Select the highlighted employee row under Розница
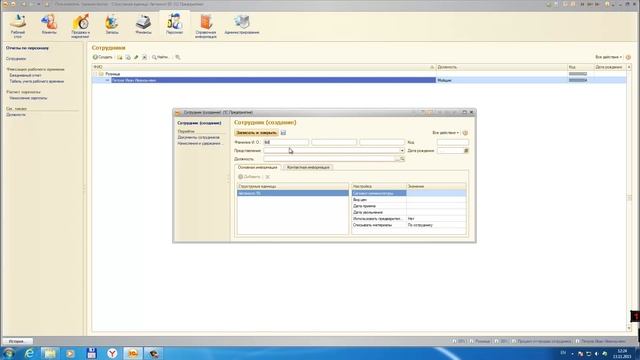This screenshot has width=640, height=360. pyautogui.click(x=359, y=80)
